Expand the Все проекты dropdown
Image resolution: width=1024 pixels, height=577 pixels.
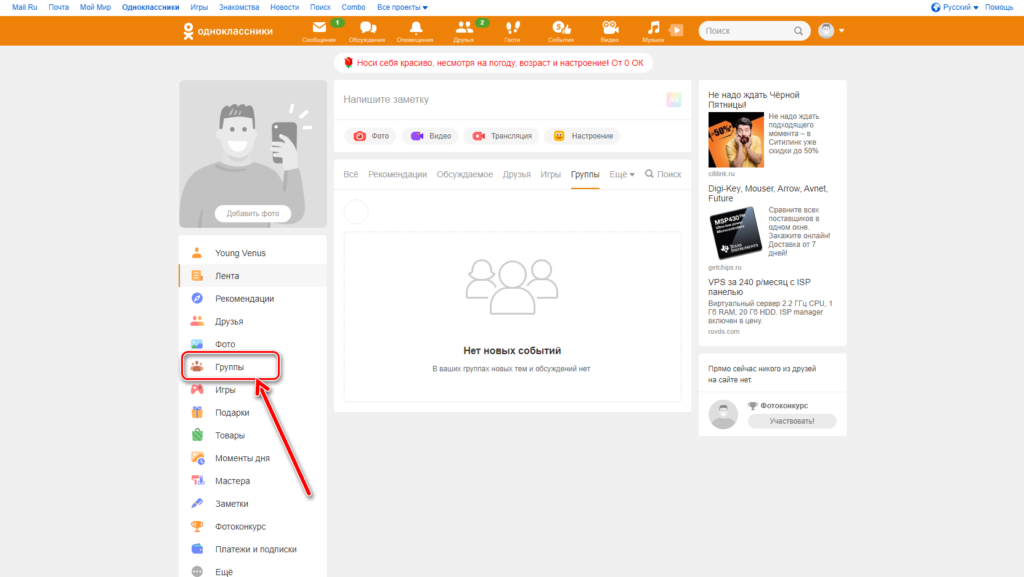(402, 7)
